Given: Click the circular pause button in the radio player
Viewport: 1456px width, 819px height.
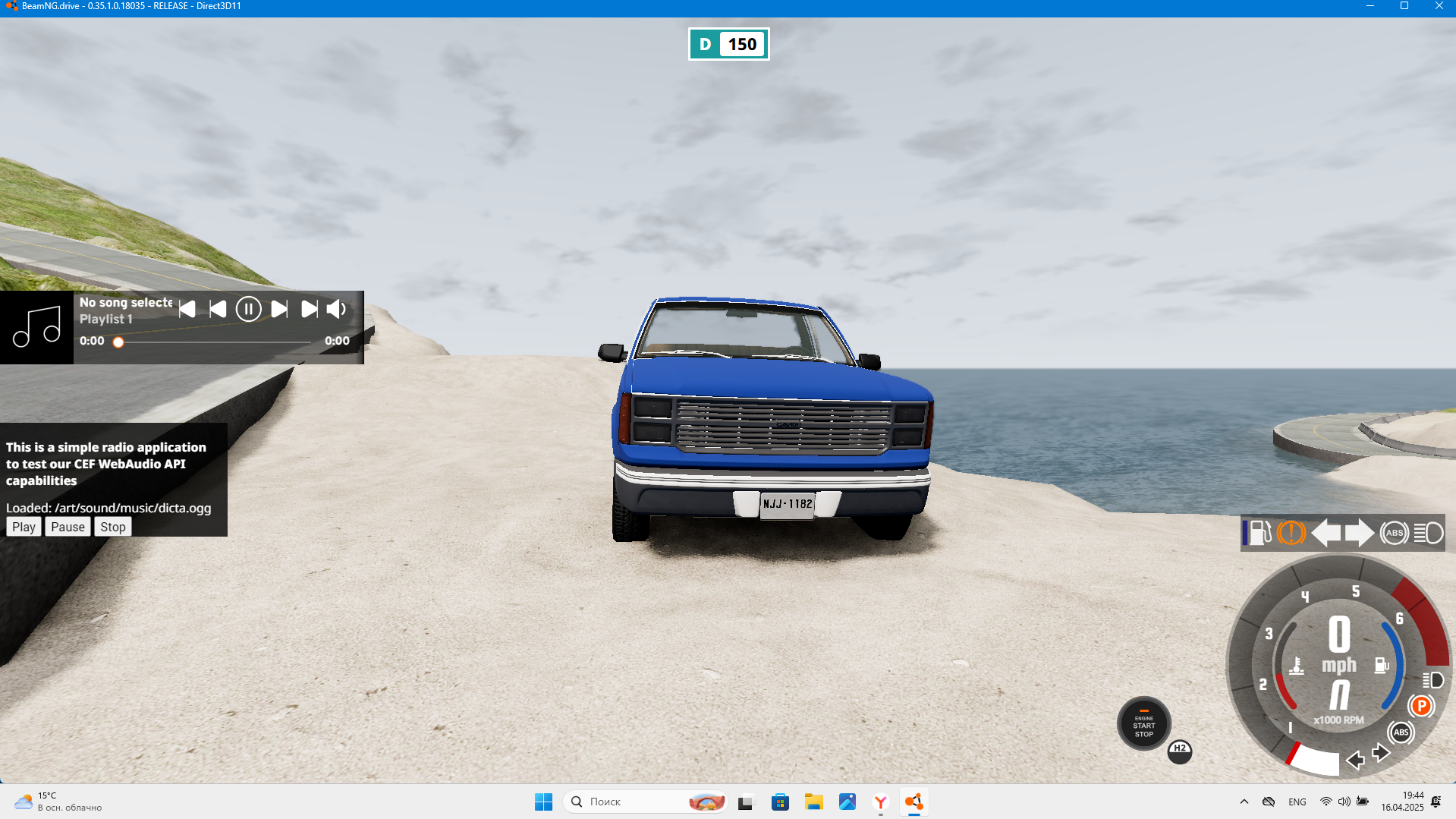Looking at the screenshot, I should click(248, 309).
